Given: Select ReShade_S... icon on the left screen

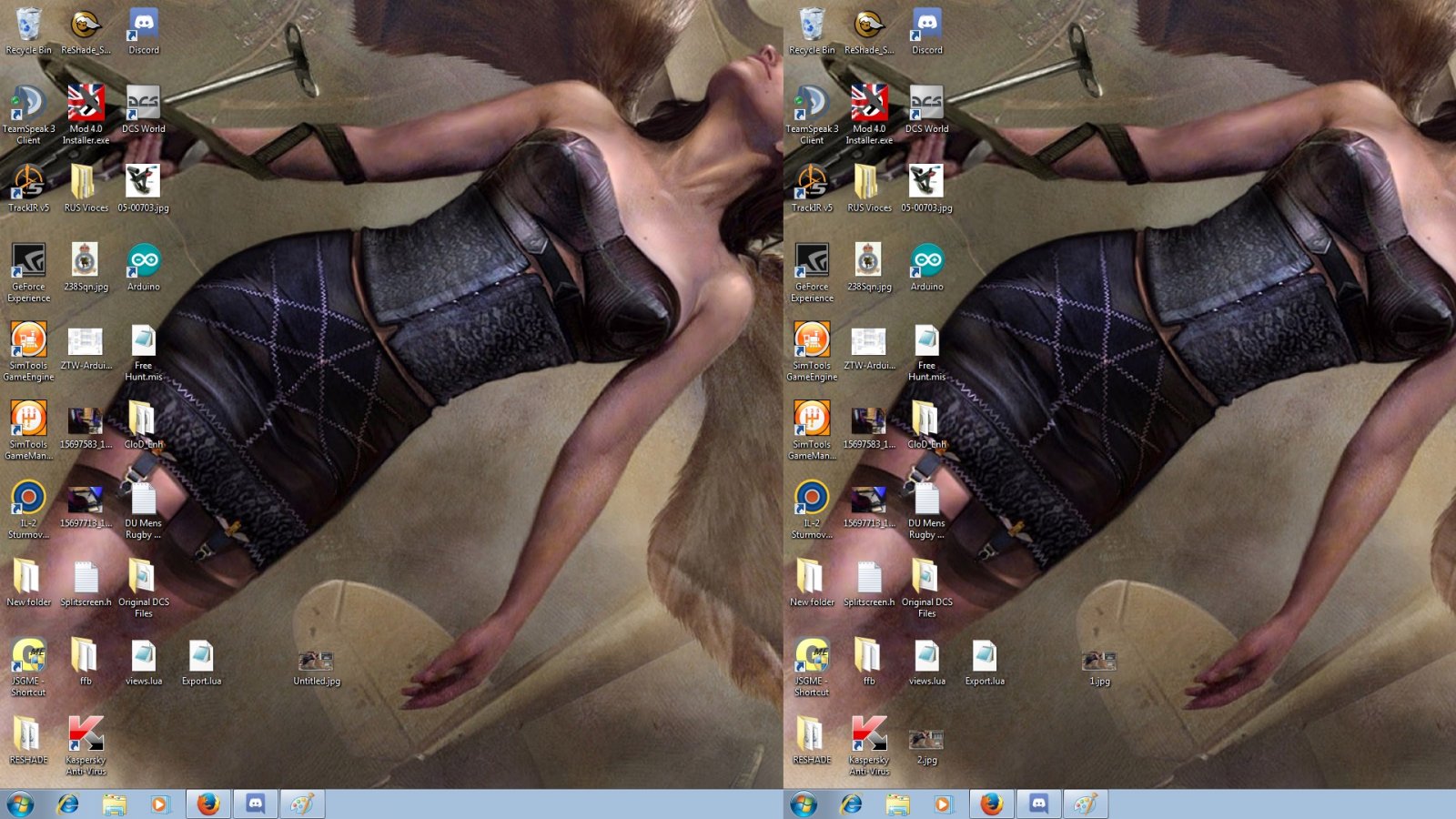Looking at the screenshot, I should coord(86,32).
